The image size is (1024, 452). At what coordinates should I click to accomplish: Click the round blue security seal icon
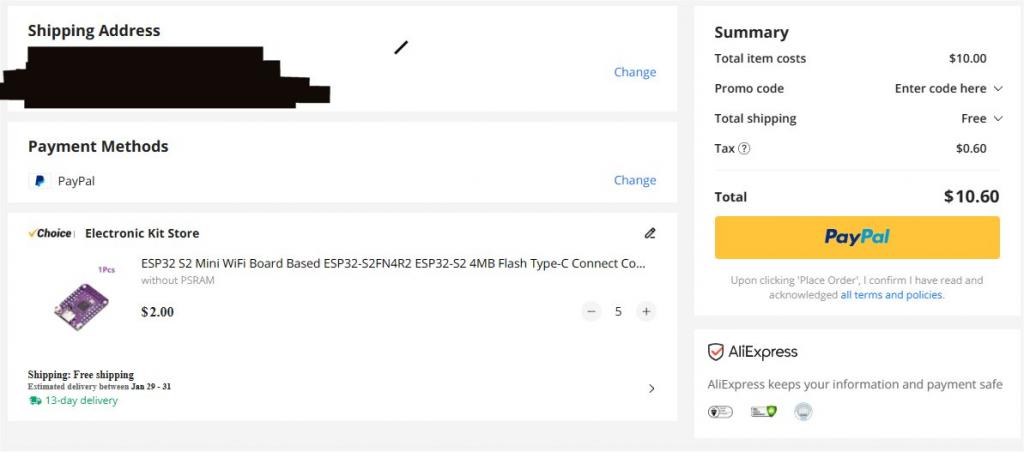[803, 411]
